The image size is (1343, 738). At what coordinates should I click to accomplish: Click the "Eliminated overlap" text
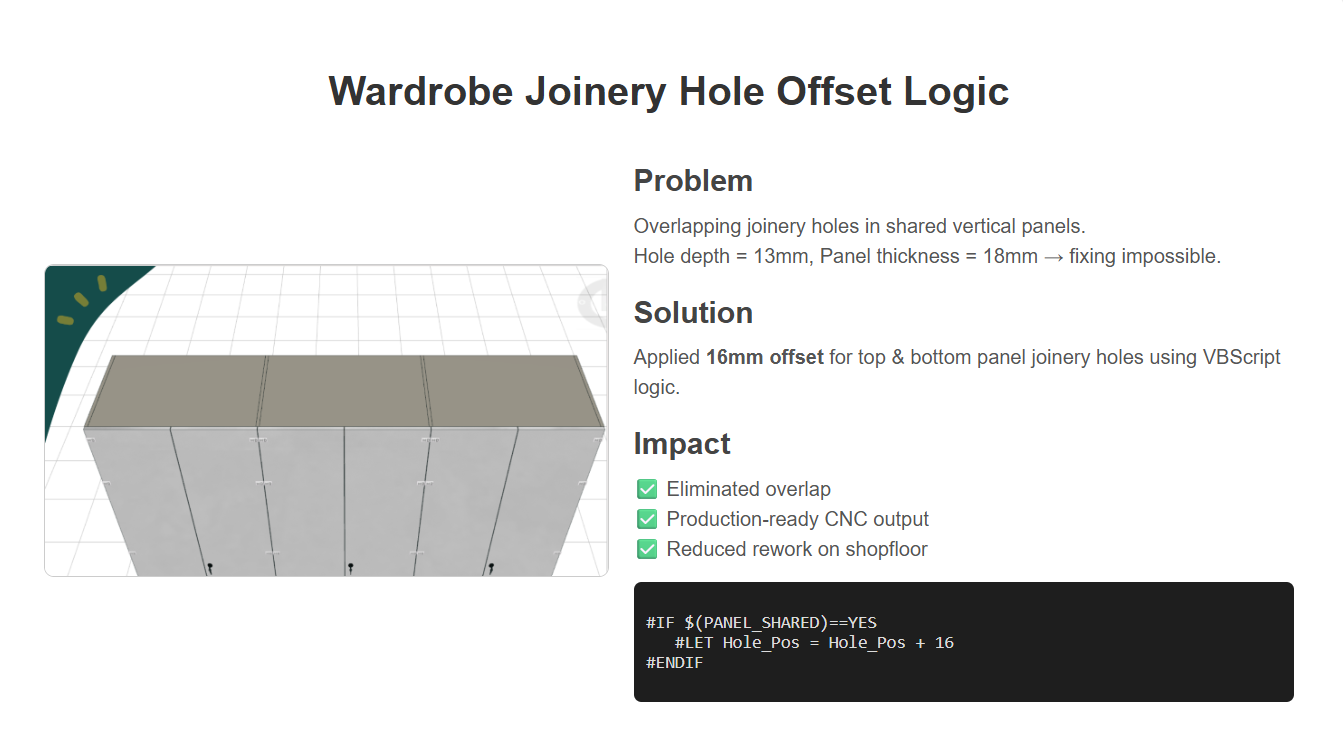click(x=748, y=489)
